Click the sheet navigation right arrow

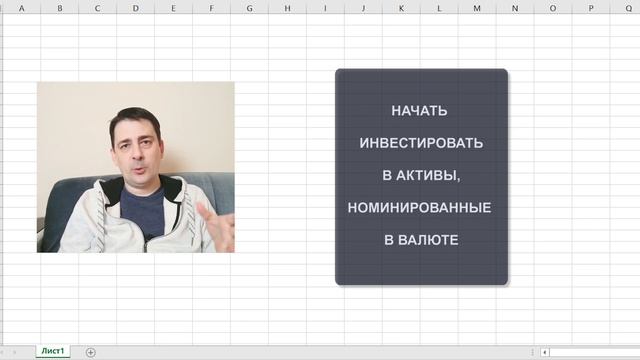(x=15, y=352)
